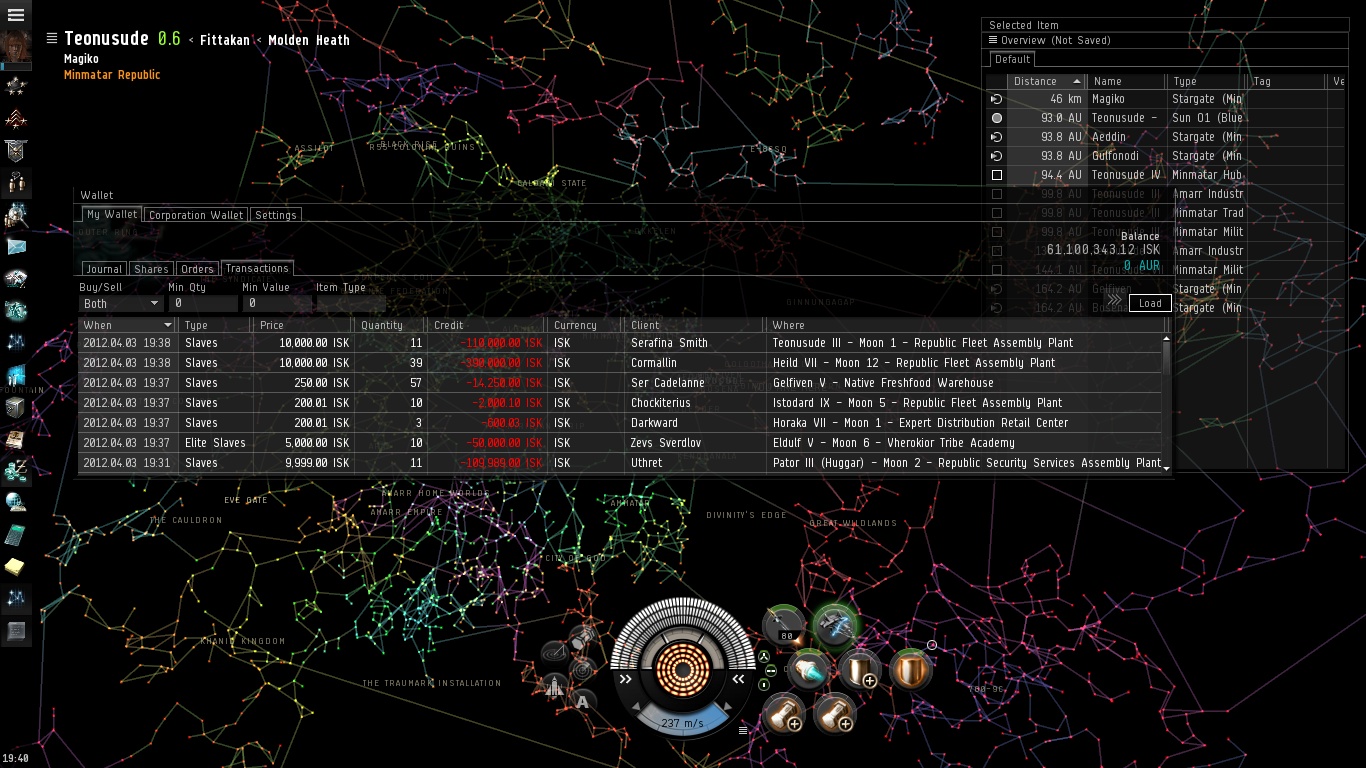
Task: Decrease ship speed with left chevrons button
Action: click(x=626, y=679)
